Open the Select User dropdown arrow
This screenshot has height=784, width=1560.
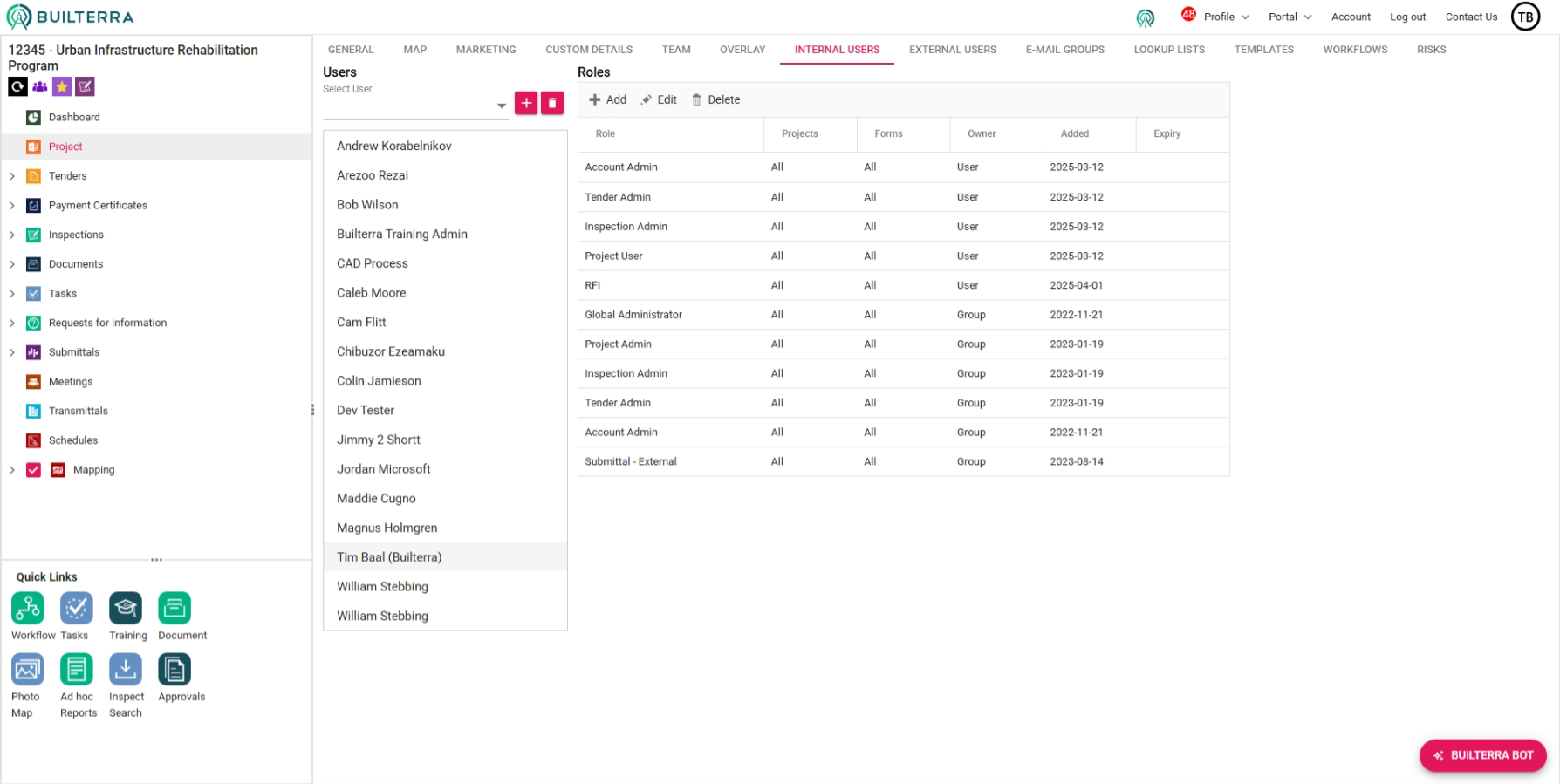[502, 106]
